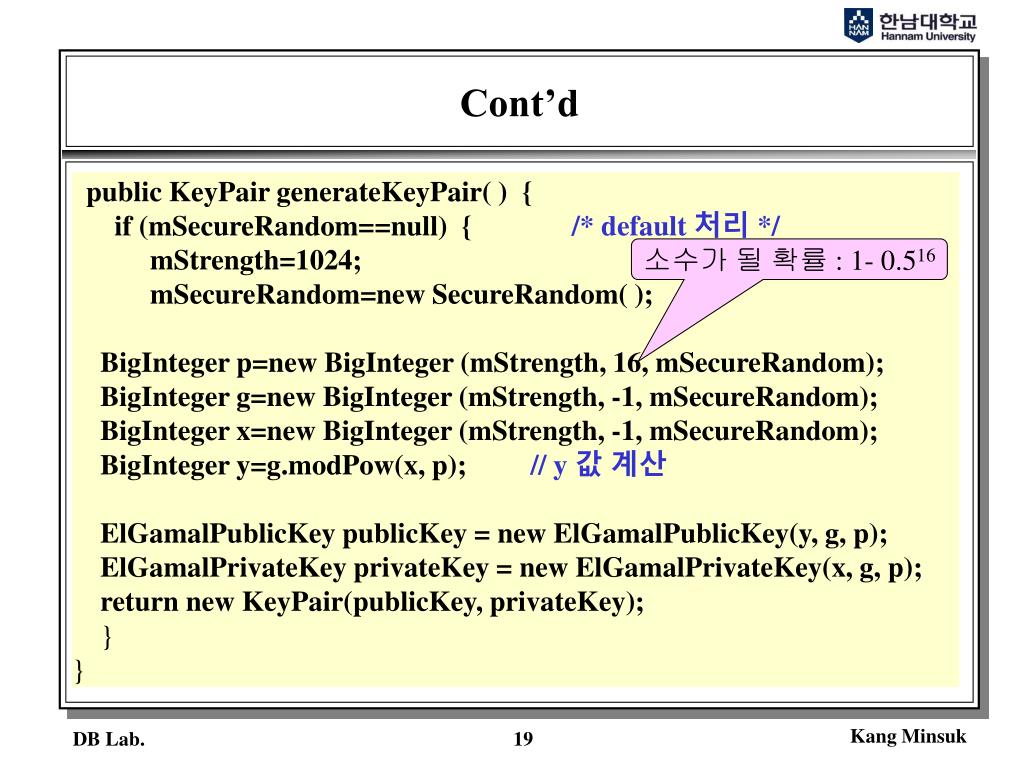Click the pink callout "소수가 될 확률 : 1- 0.5"

tap(789, 260)
